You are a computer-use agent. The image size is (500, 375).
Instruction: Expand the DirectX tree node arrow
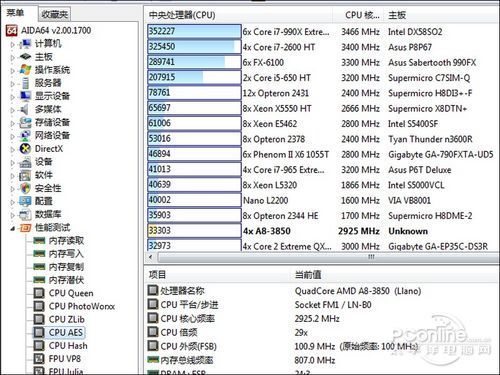13,149
